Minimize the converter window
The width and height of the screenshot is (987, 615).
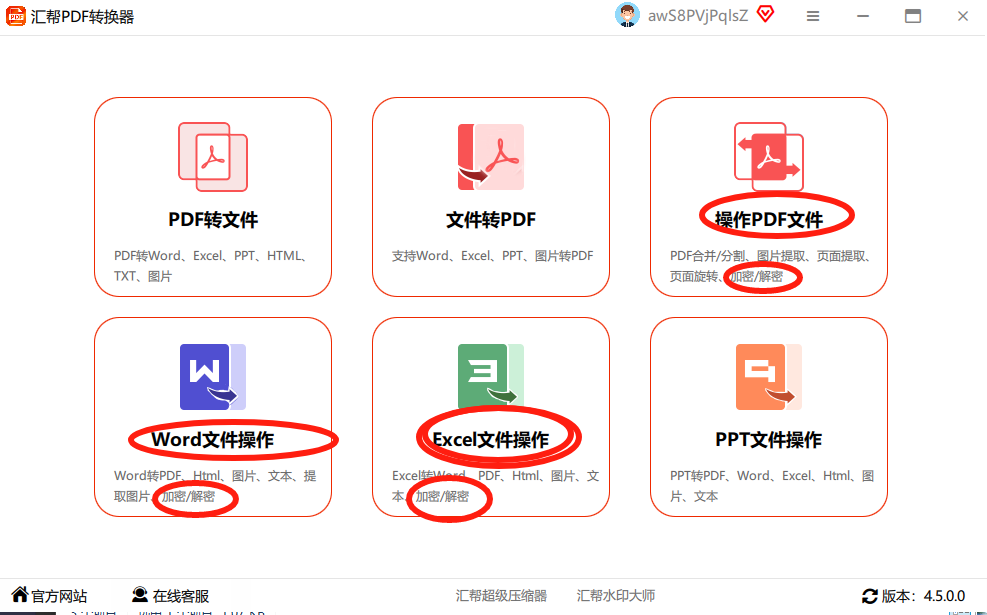click(x=863, y=16)
